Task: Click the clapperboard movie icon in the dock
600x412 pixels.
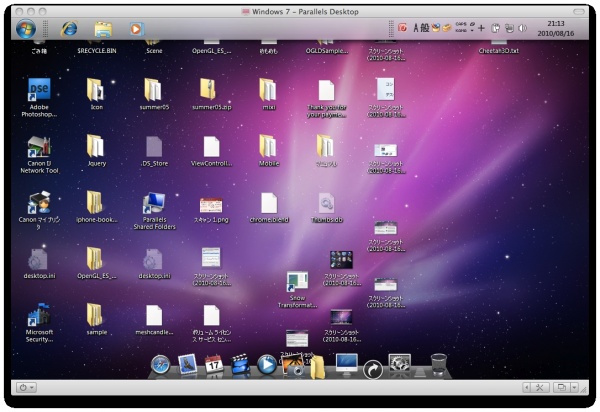Action: (240, 364)
